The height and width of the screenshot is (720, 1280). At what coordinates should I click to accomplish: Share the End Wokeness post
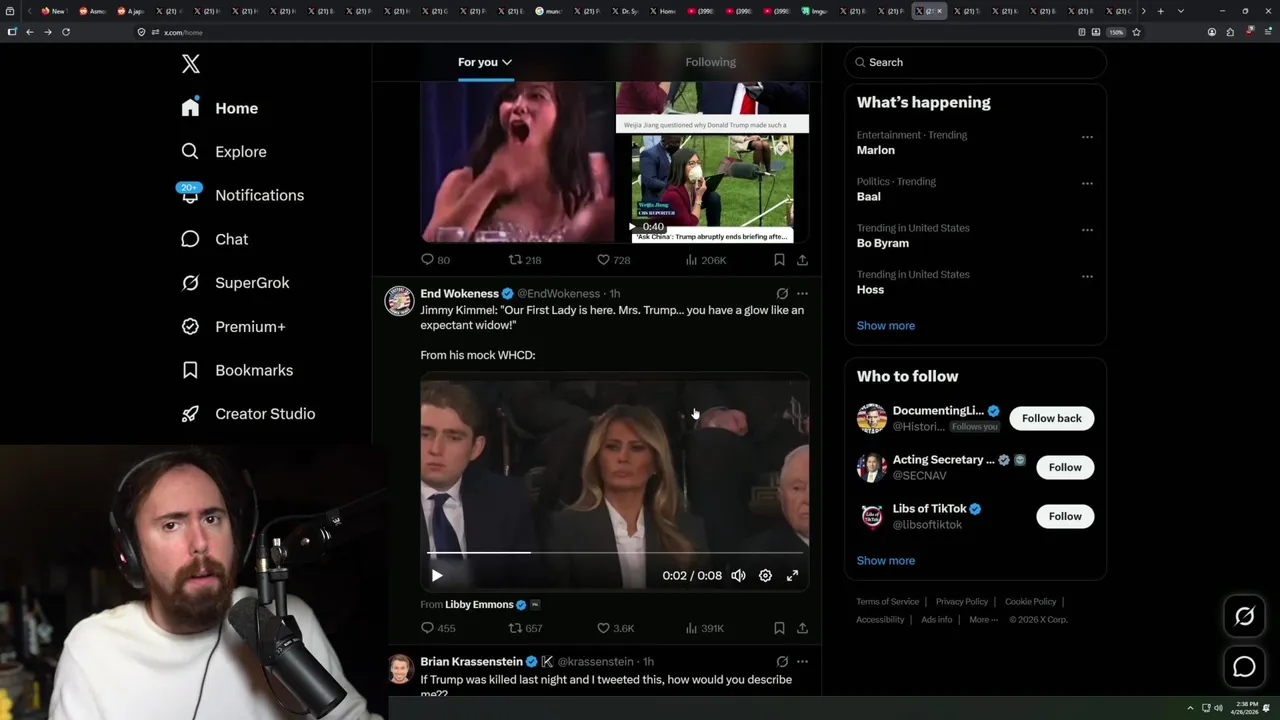[802, 628]
